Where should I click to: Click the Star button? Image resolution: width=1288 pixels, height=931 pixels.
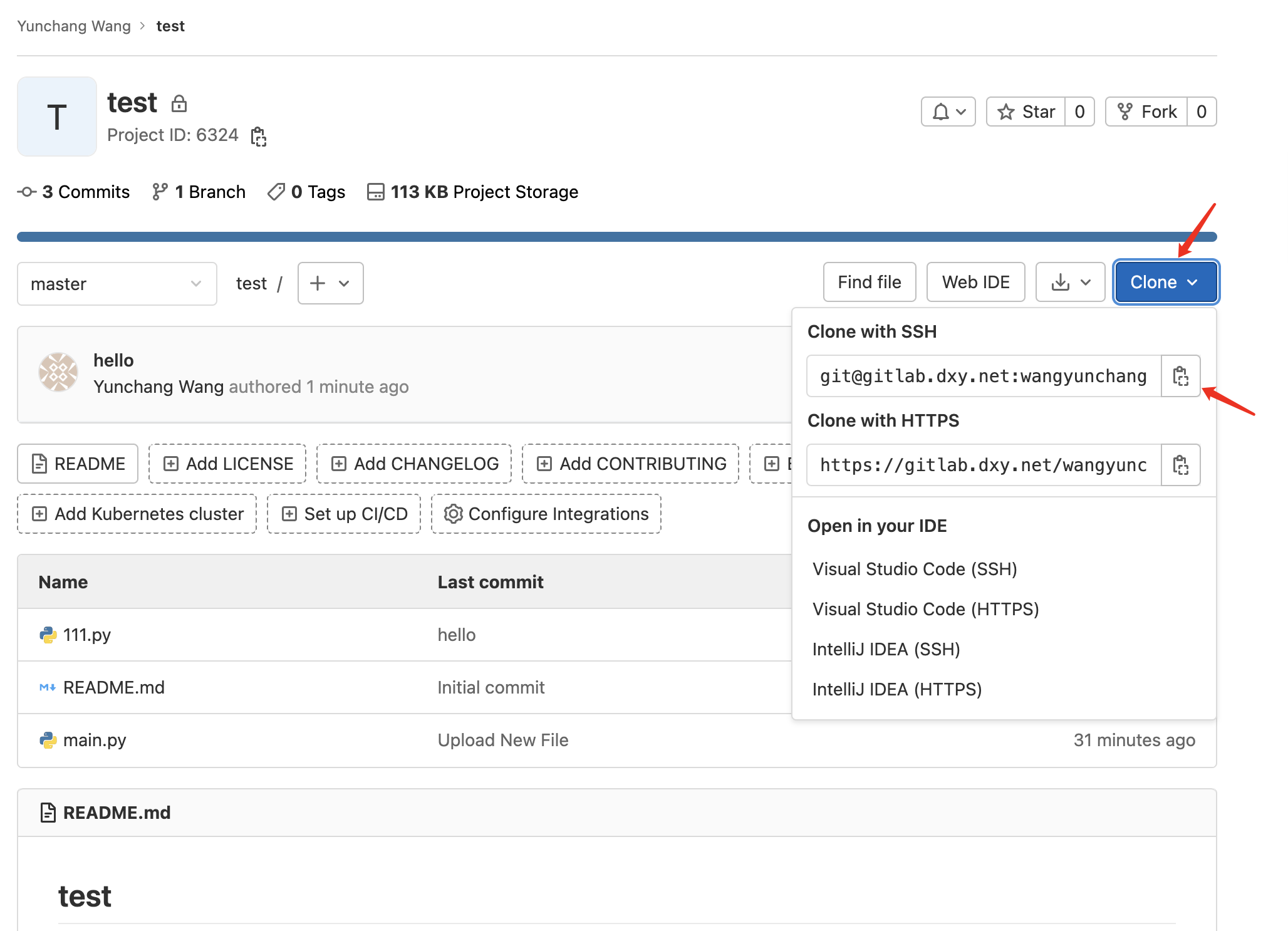(1026, 112)
